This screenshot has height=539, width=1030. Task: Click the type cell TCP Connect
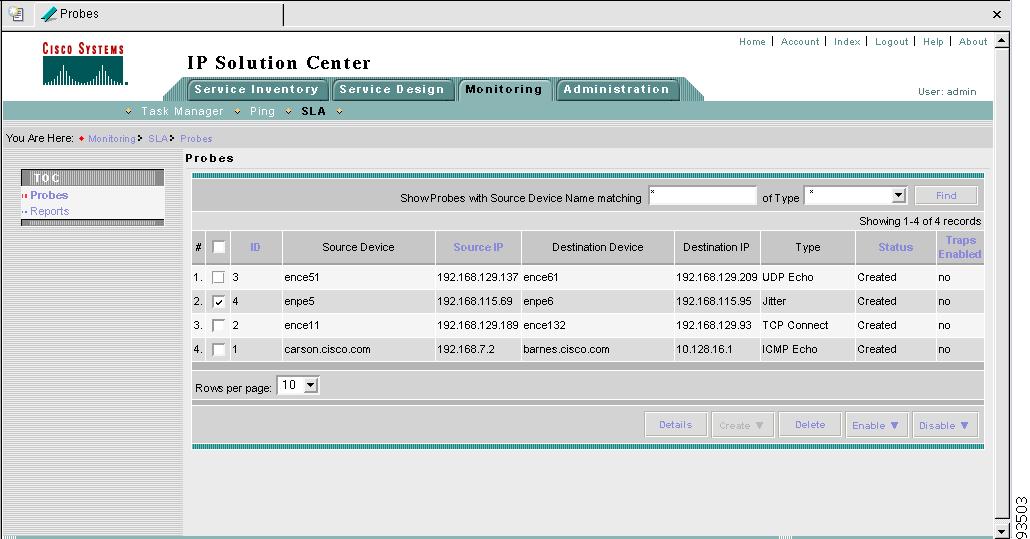coord(795,325)
